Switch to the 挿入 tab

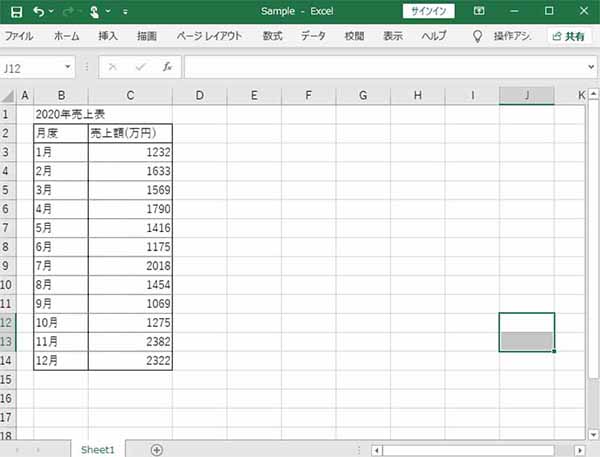click(108, 36)
